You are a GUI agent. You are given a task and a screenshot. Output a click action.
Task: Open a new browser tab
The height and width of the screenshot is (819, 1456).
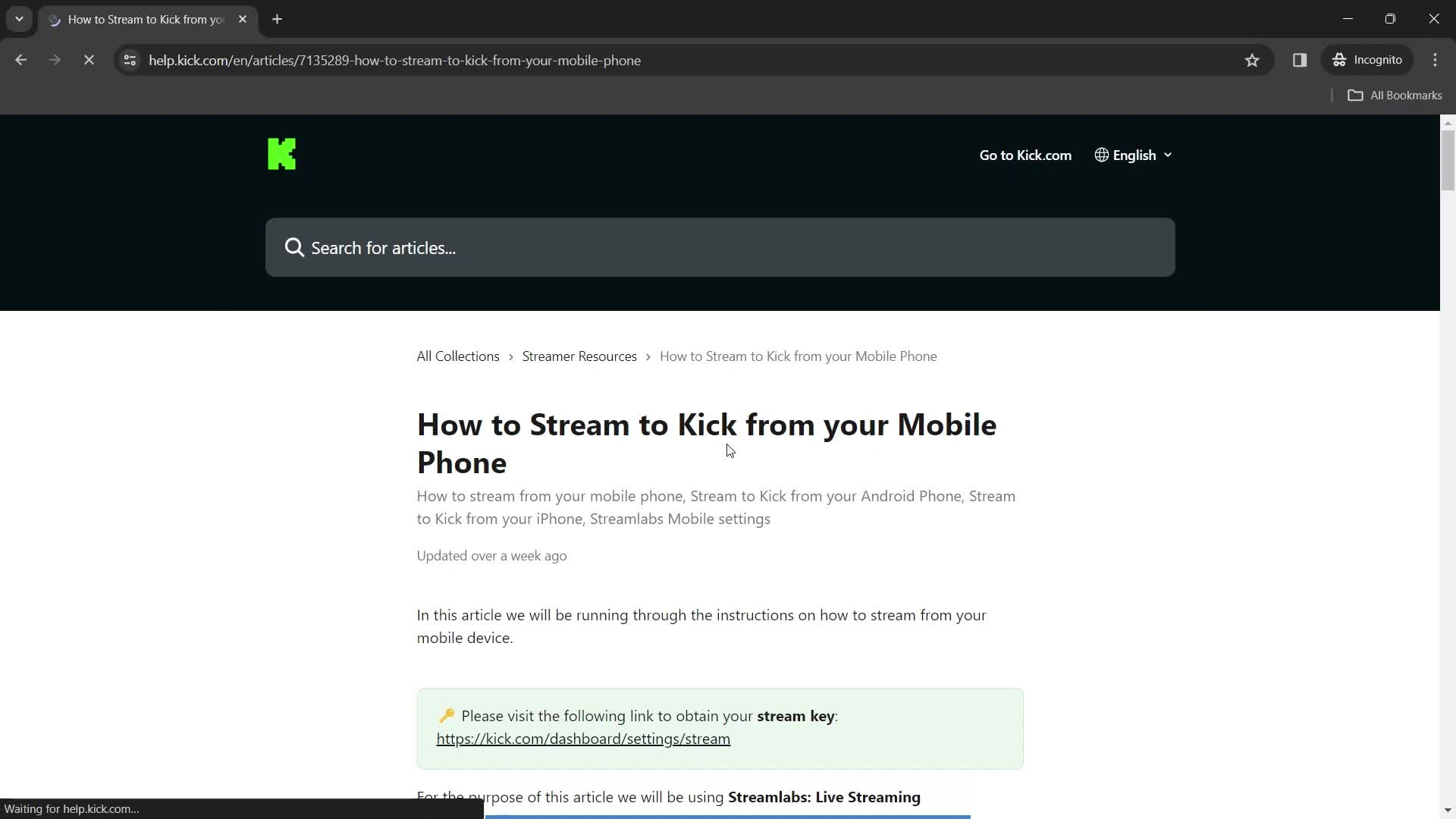pos(278,19)
